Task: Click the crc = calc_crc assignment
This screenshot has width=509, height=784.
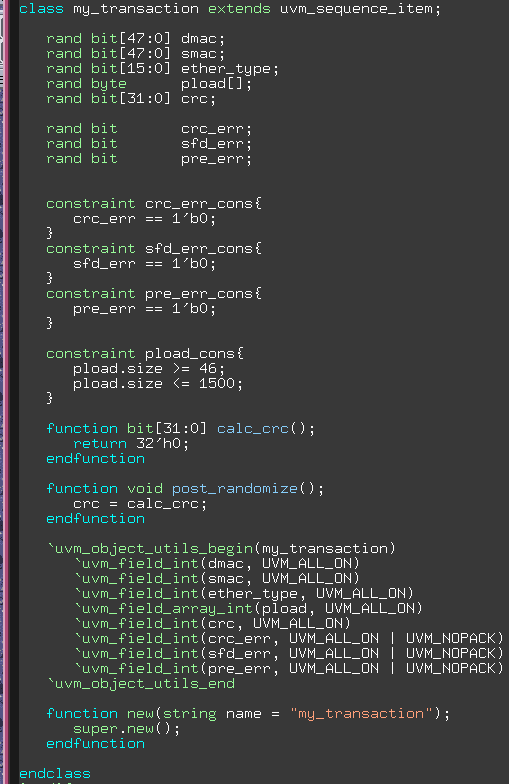Action: [x=140, y=504]
